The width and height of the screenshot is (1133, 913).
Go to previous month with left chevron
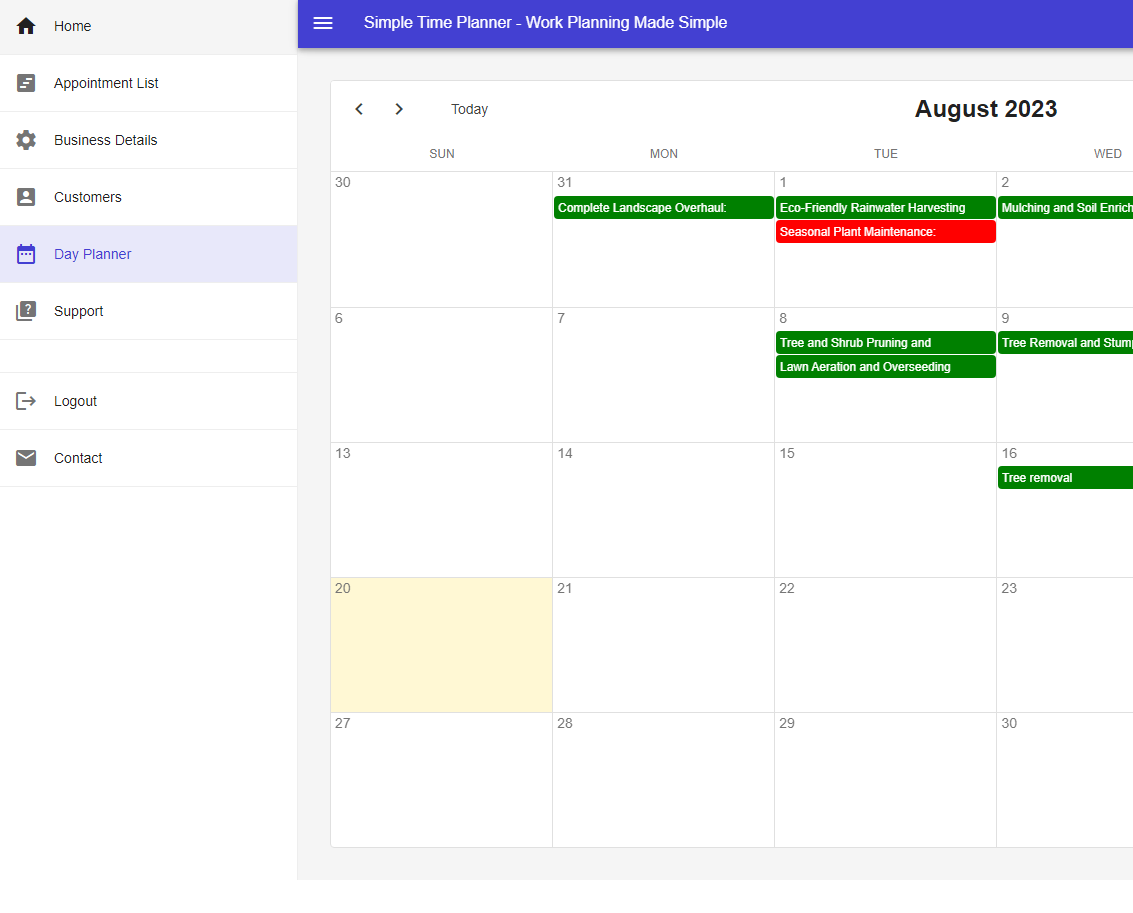point(359,109)
